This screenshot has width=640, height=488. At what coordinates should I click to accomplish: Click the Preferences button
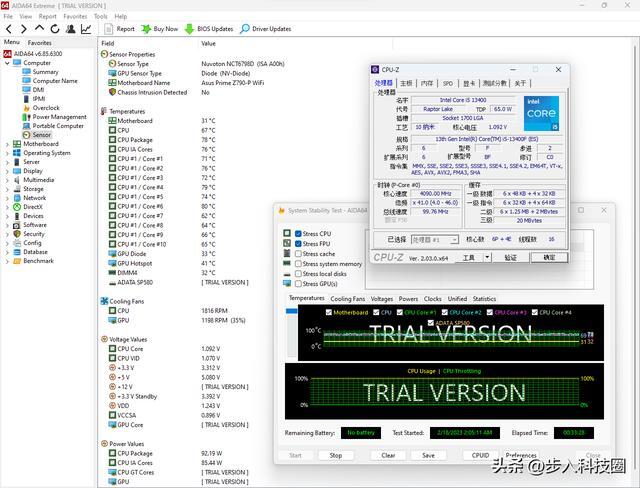tap(521, 455)
